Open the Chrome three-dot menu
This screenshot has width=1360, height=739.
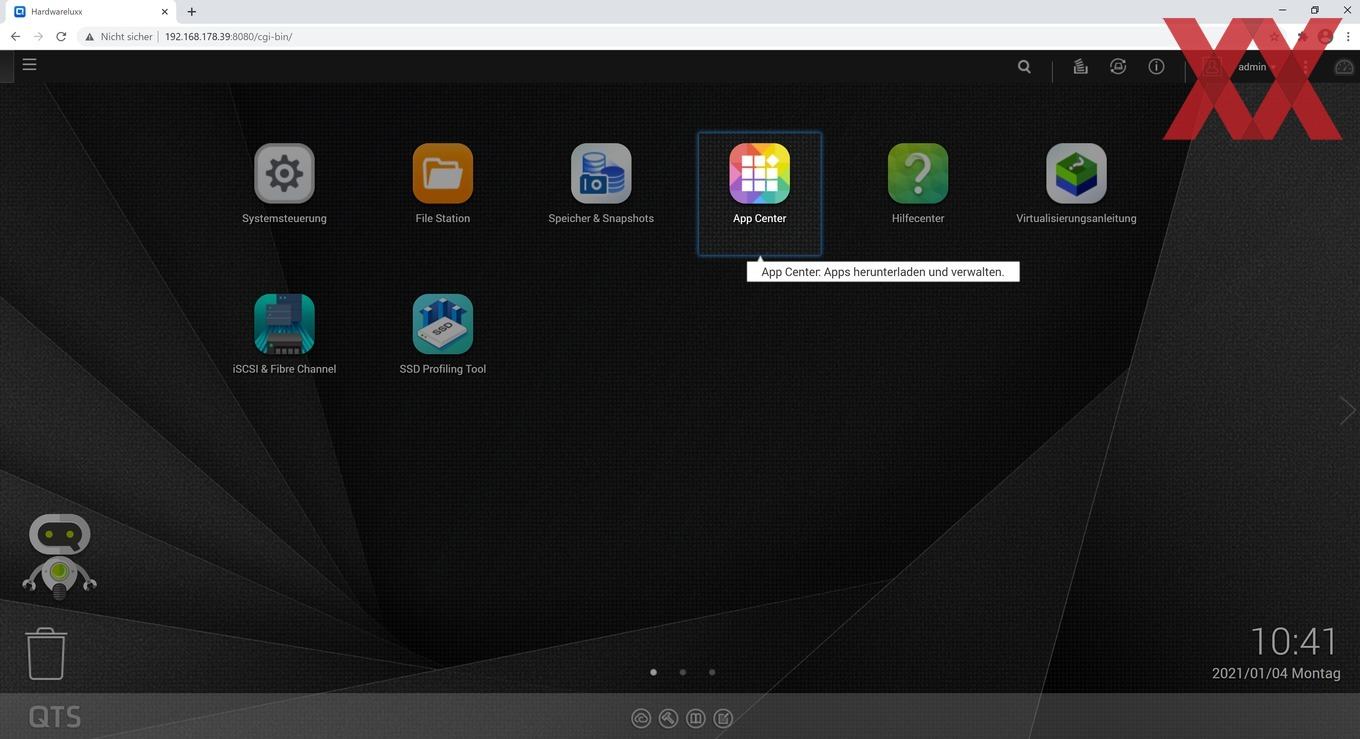point(1348,36)
